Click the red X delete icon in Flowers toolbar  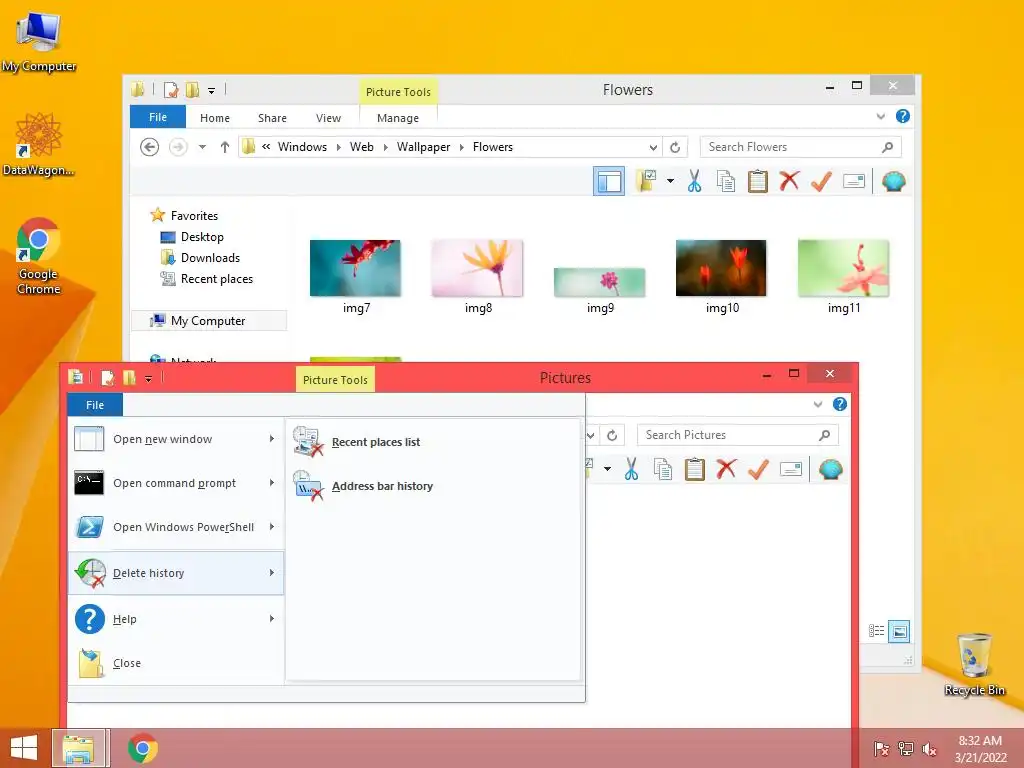click(x=790, y=180)
